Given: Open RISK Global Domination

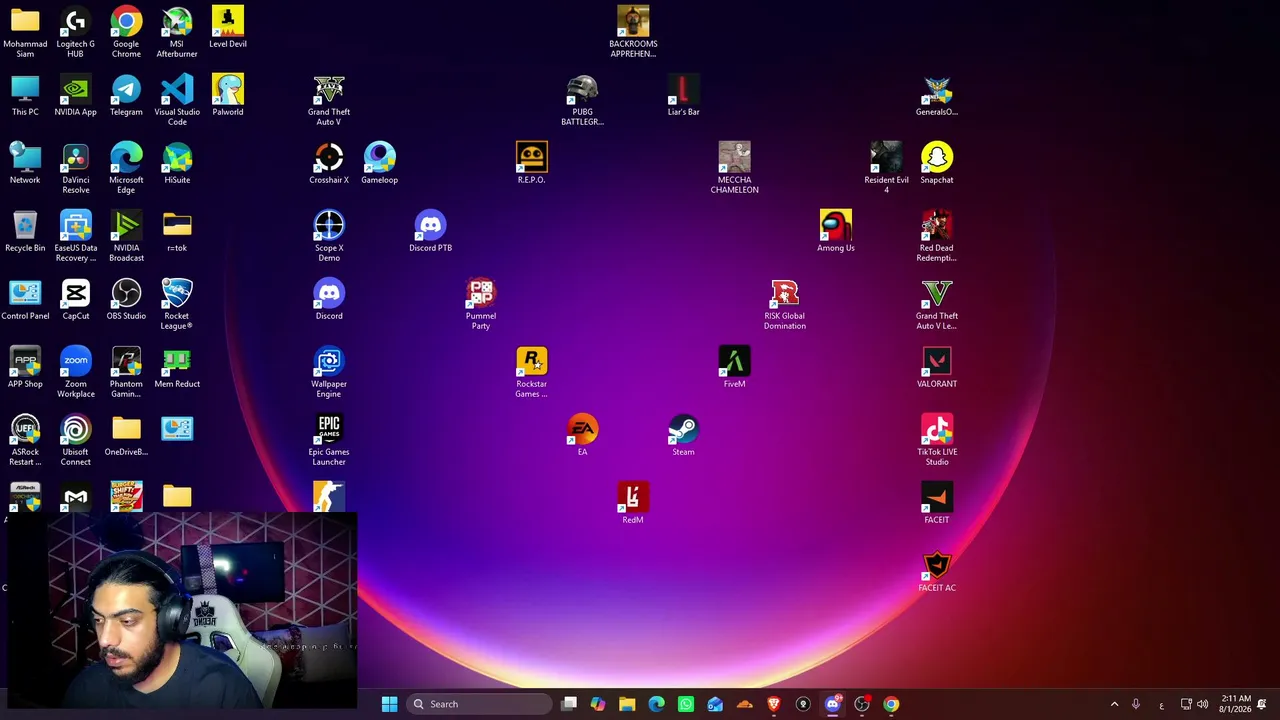Looking at the screenshot, I should [x=785, y=304].
